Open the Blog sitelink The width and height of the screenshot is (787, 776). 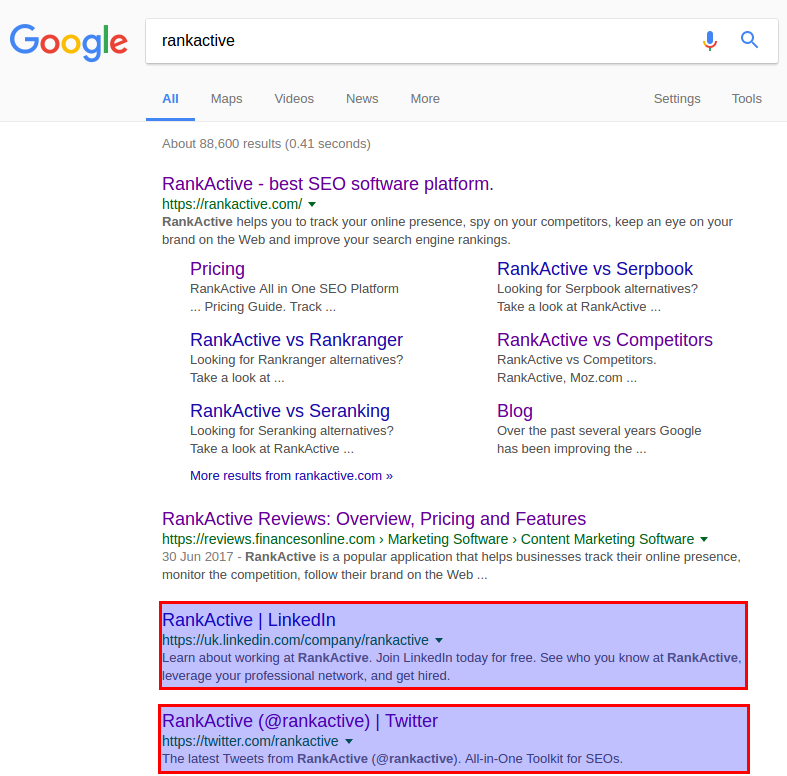(514, 411)
